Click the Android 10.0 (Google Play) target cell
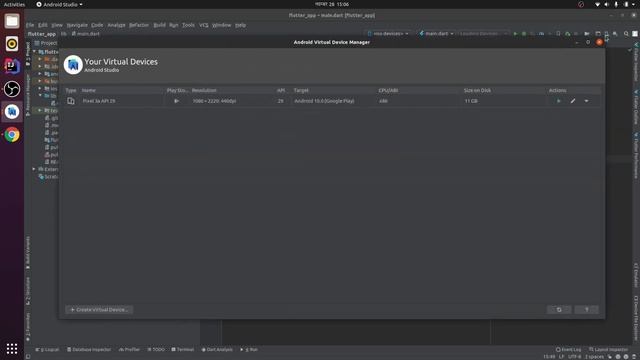Image resolution: width=640 pixels, height=360 pixels. [x=324, y=101]
